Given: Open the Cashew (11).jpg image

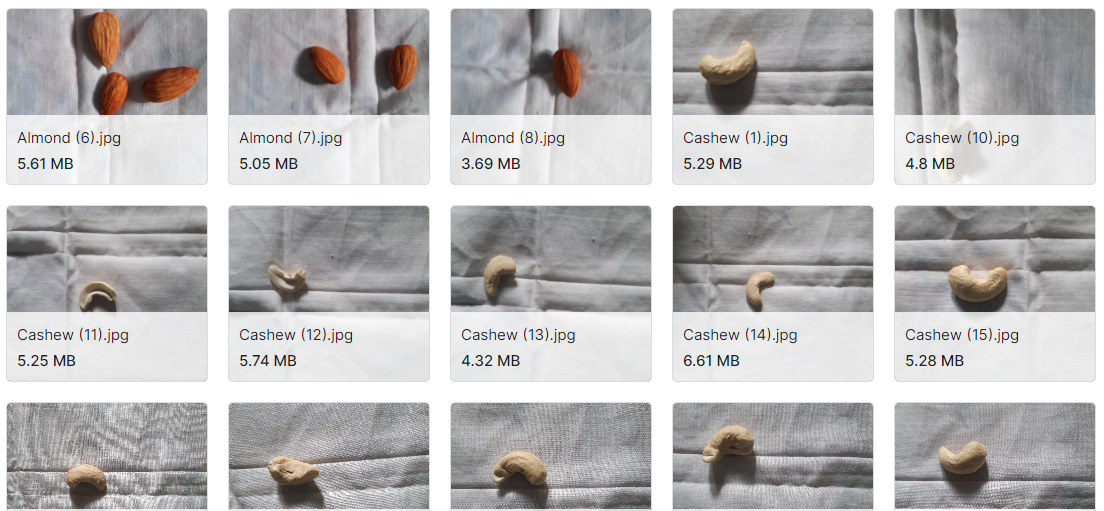Looking at the screenshot, I should point(107,259).
